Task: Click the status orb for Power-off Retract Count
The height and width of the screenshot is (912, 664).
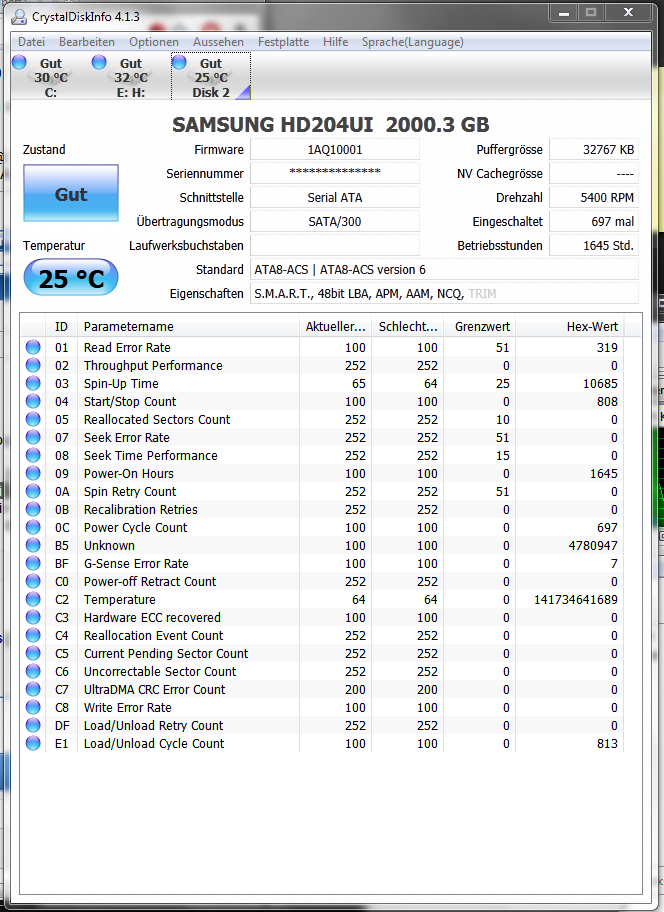Action: tap(33, 582)
